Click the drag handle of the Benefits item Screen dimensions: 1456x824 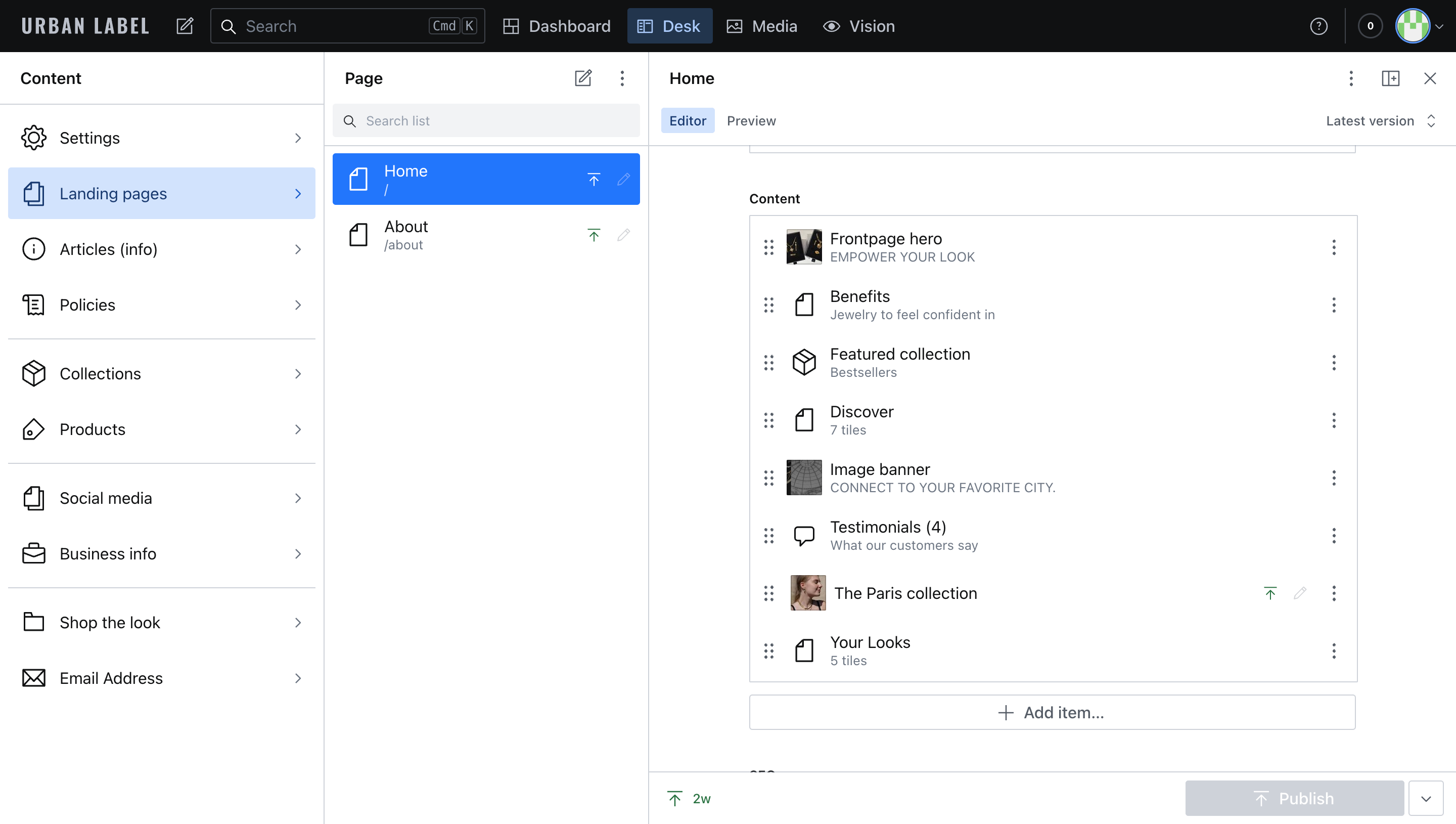coord(768,305)
